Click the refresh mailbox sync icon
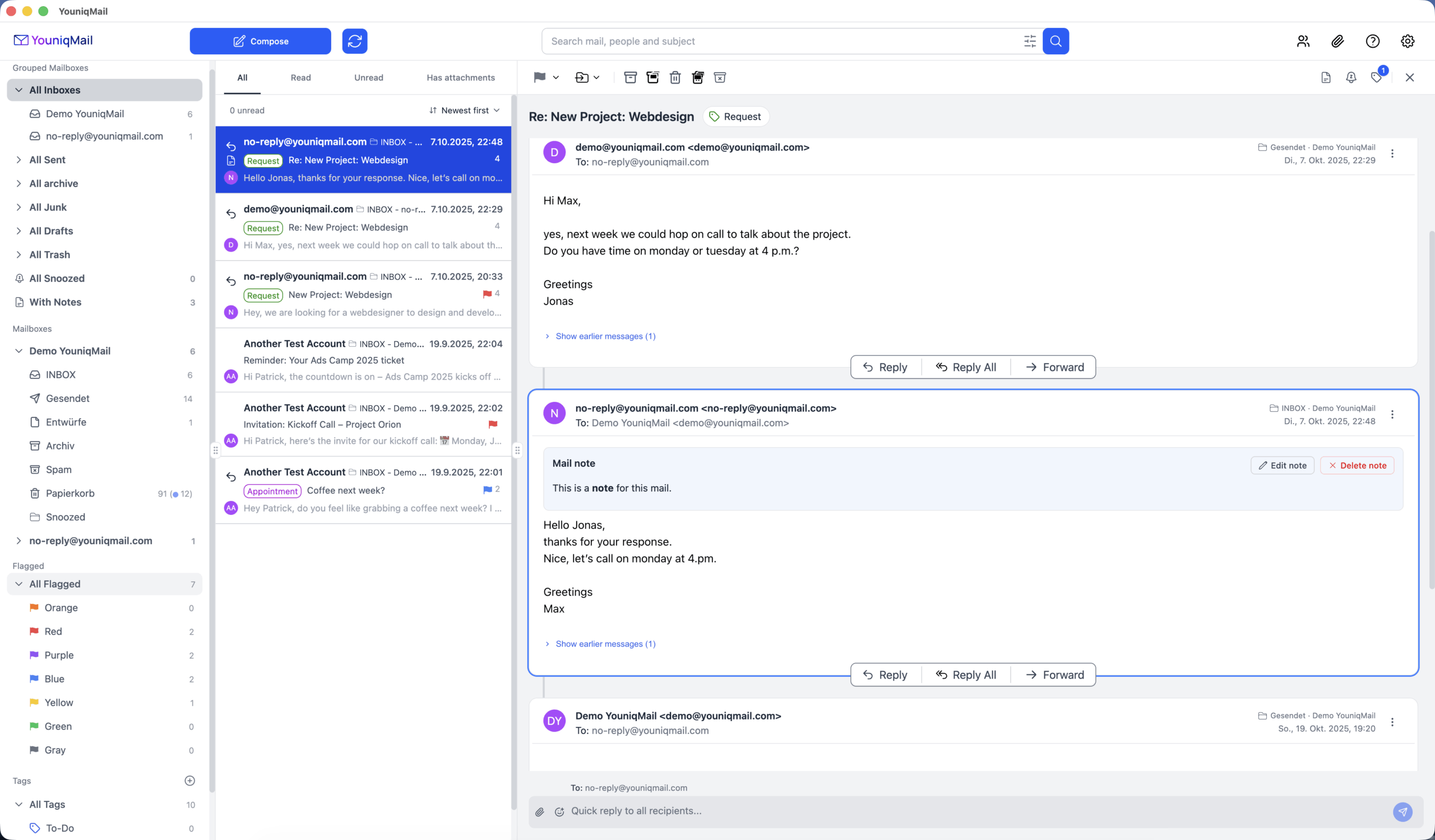This screenshot has height=840, width=1435. [x=354, y=41]
